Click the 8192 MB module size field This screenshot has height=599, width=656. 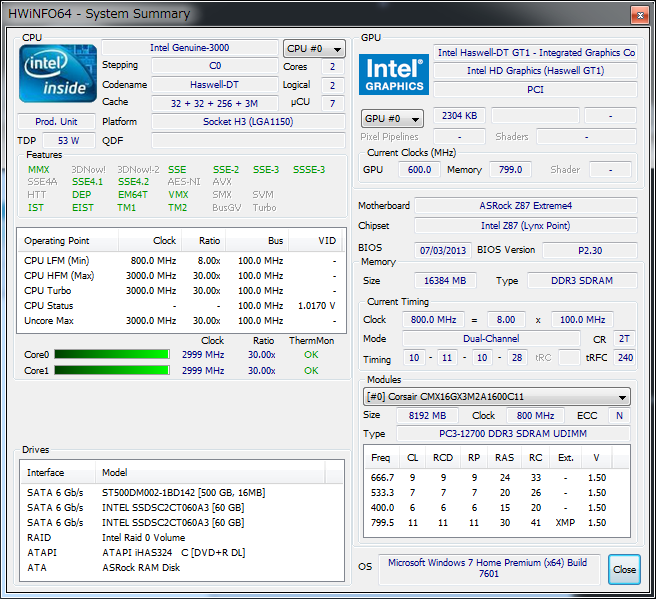click(428, 416)
